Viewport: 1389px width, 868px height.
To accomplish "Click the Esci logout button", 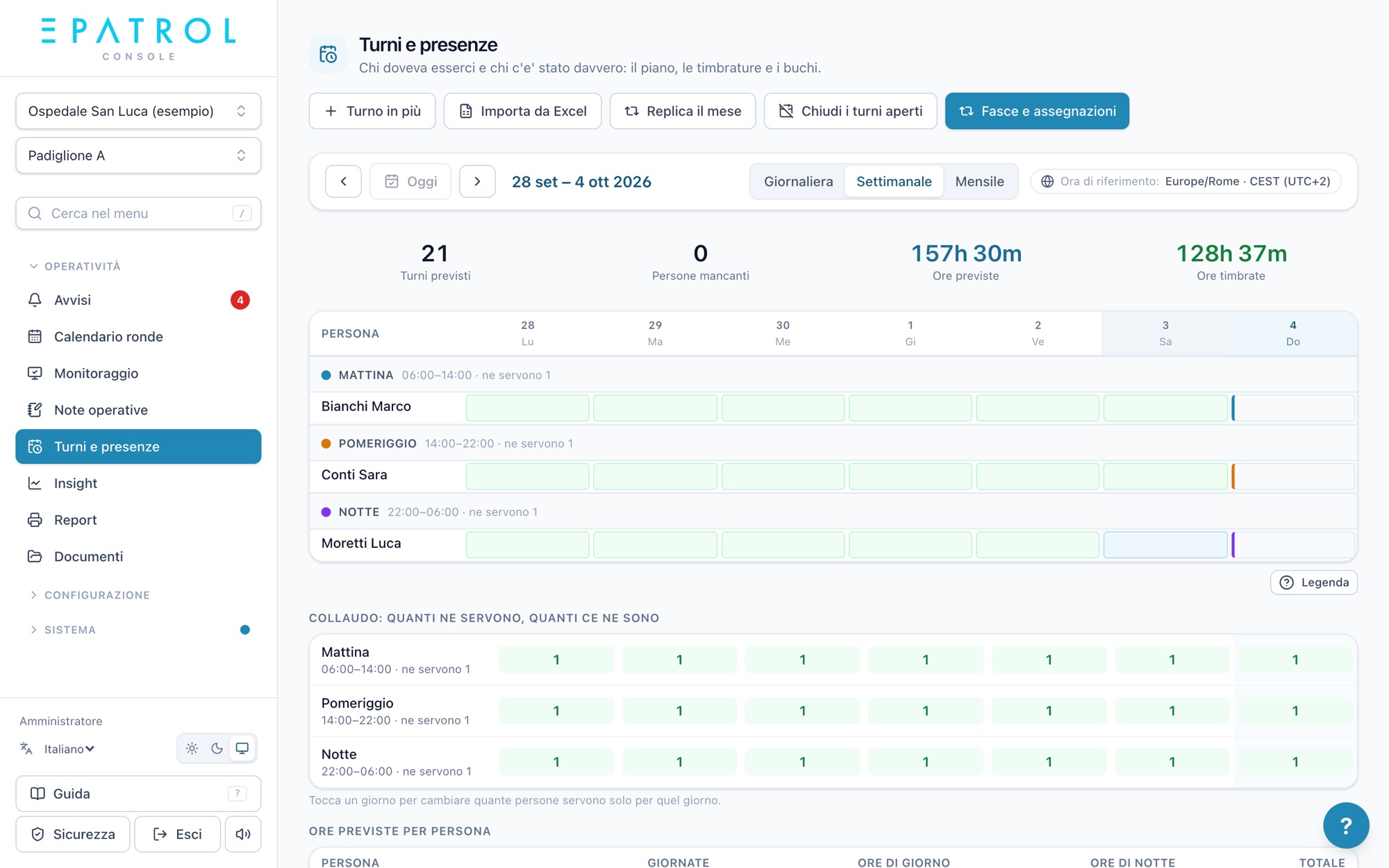I will [x=177, y=834].
